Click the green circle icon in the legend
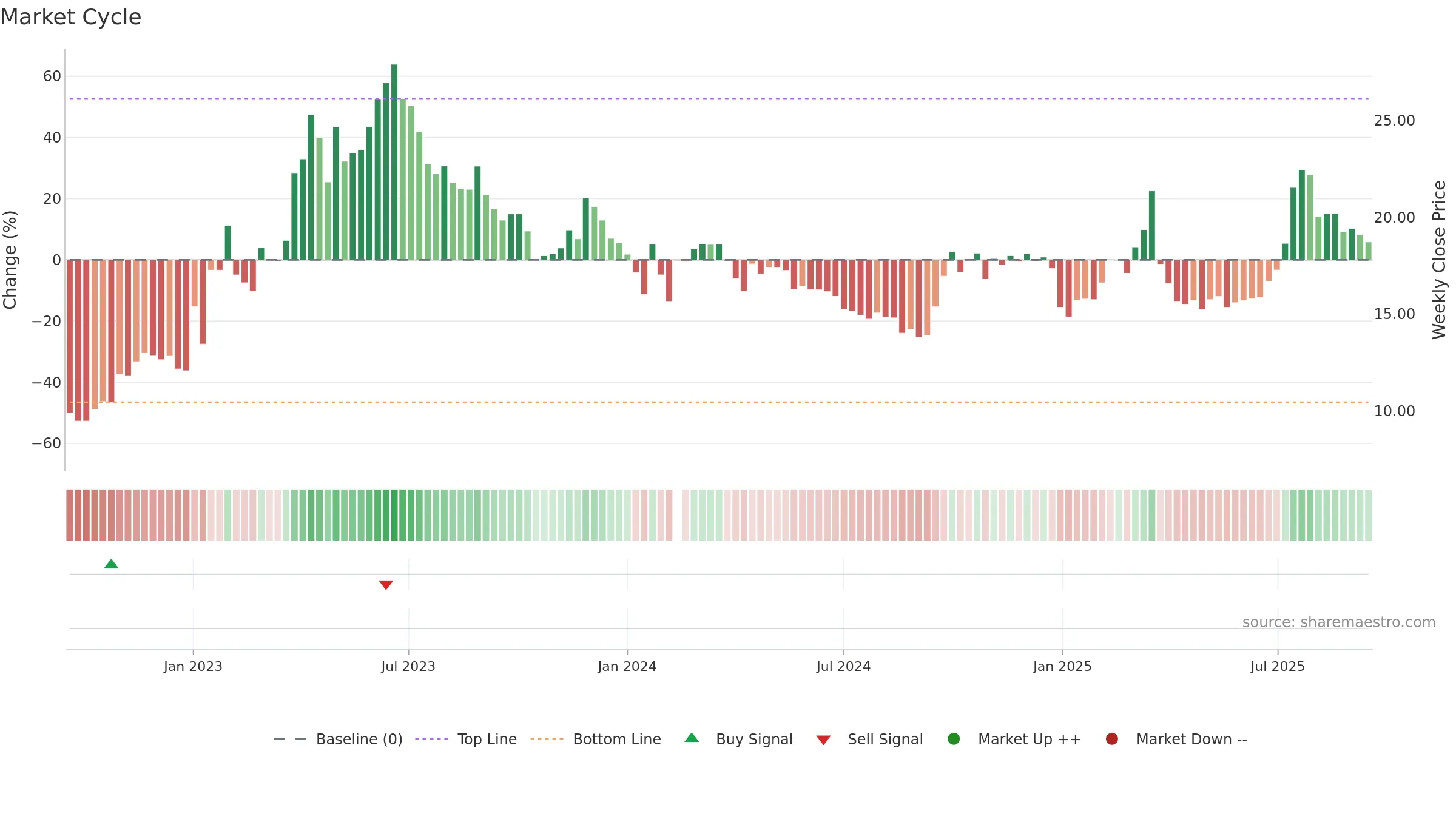 [x=954, y=739]
